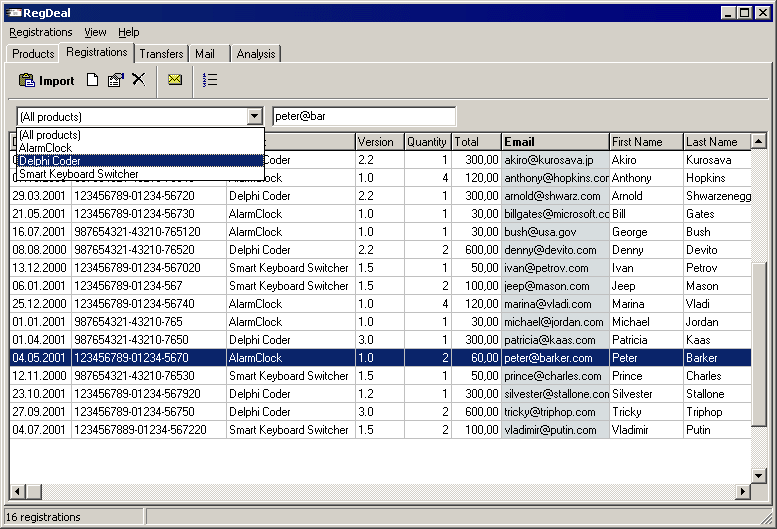Screen dimensions: 777x529
Task: Select the Registrations tab
Action: pyautogui.click(x=97, y=52)
